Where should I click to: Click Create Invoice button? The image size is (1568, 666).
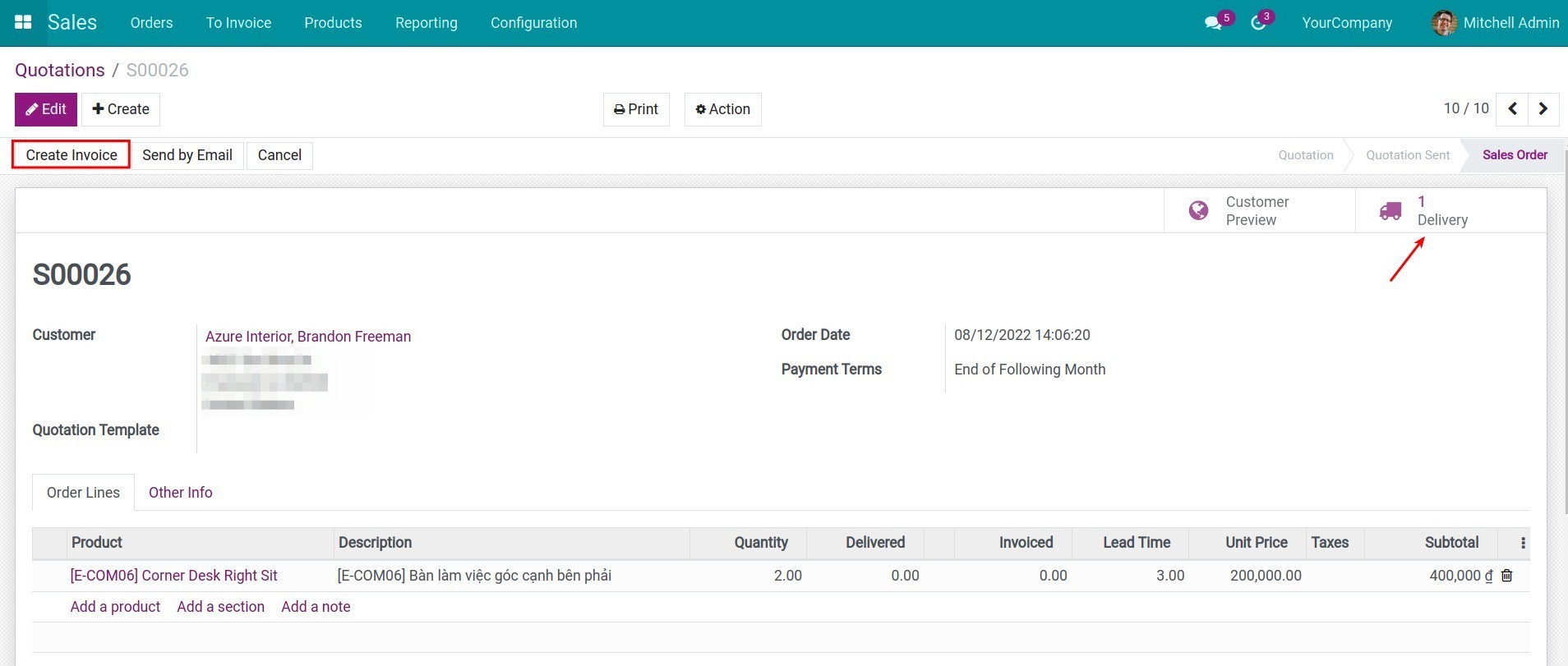click(x=71, y=155)
